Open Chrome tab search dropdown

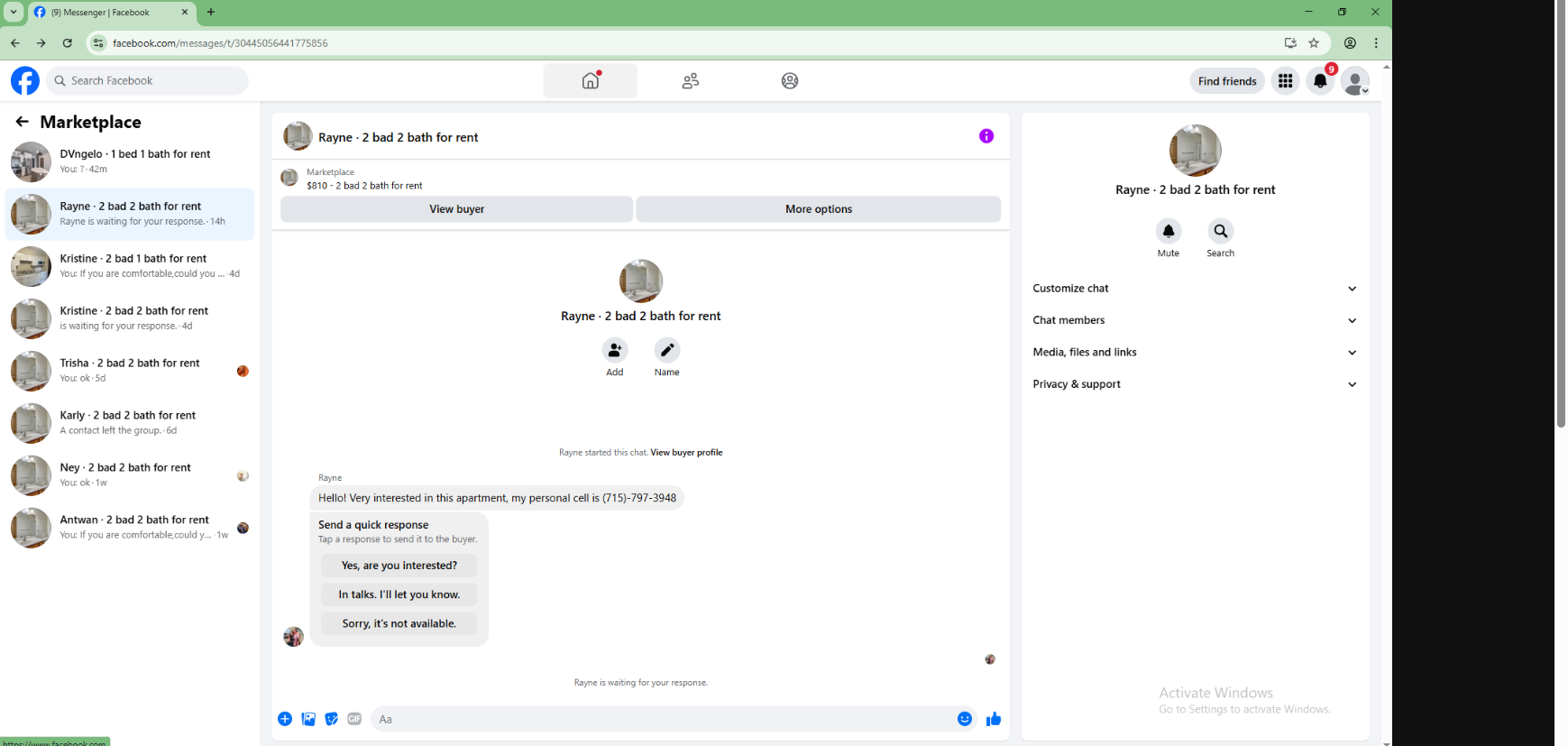point(14,12)
